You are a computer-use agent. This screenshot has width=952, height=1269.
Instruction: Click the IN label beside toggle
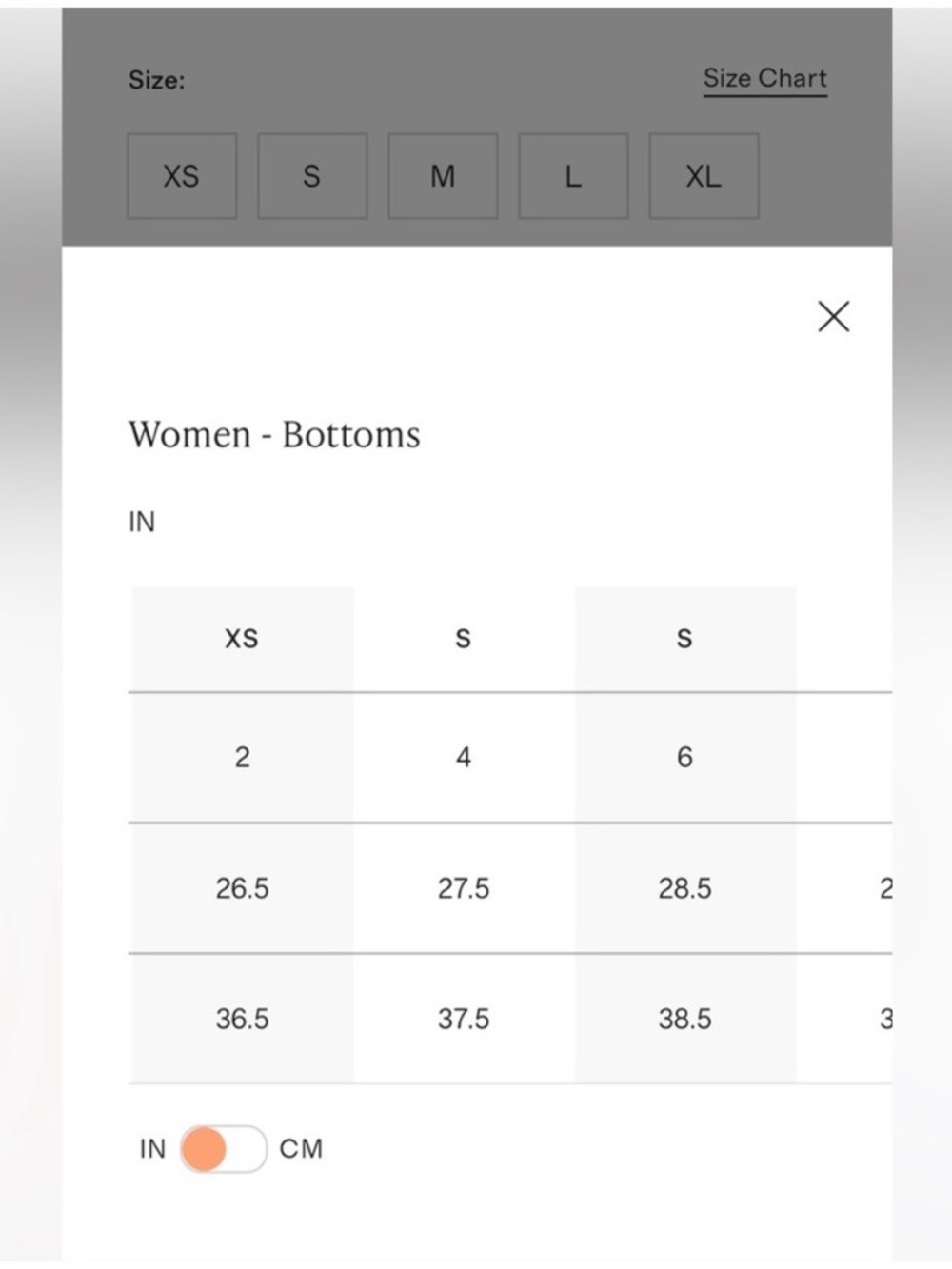[x=152, y=1148]
